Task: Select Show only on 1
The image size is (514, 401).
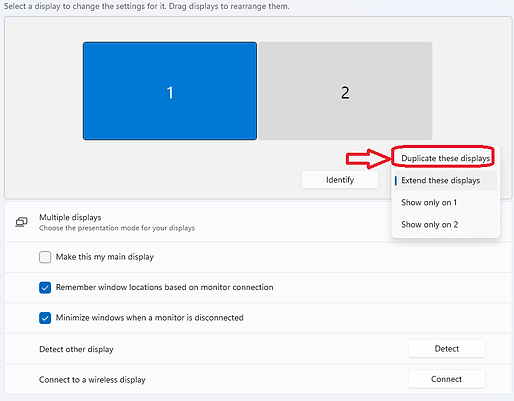Action: click(x=445, y=202)
